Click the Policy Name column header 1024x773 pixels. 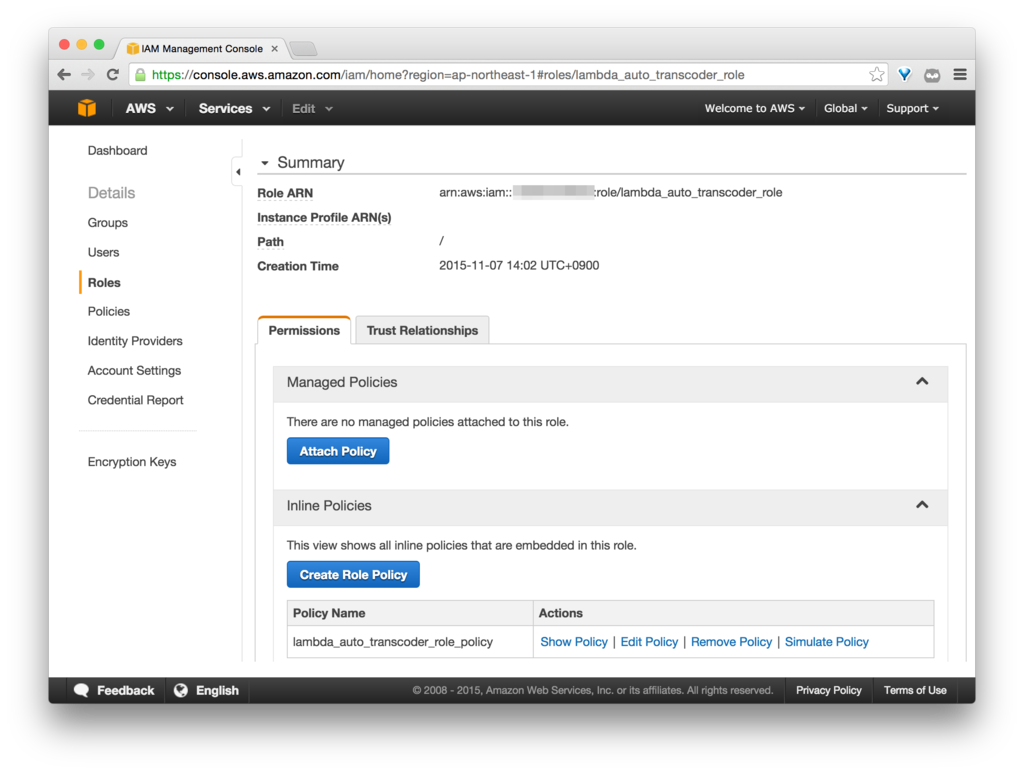point(410,613)
